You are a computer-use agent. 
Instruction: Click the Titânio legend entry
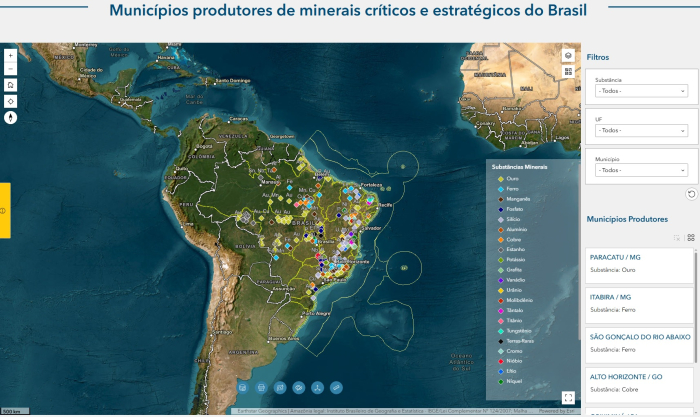pyautogui.click(x=514, y=321)
